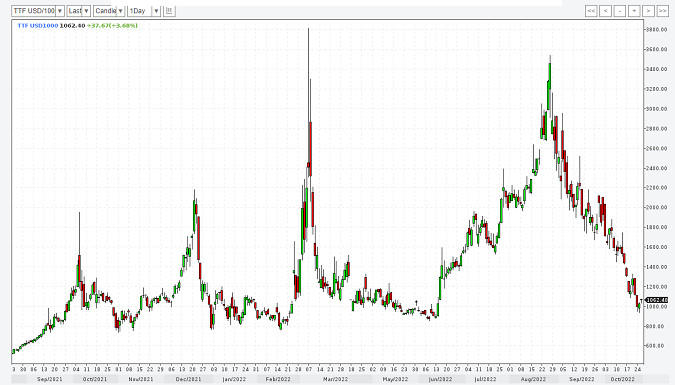Open the chart indicators bar icon
Viewport: 675px width, 385px height.
coord(169,11)
